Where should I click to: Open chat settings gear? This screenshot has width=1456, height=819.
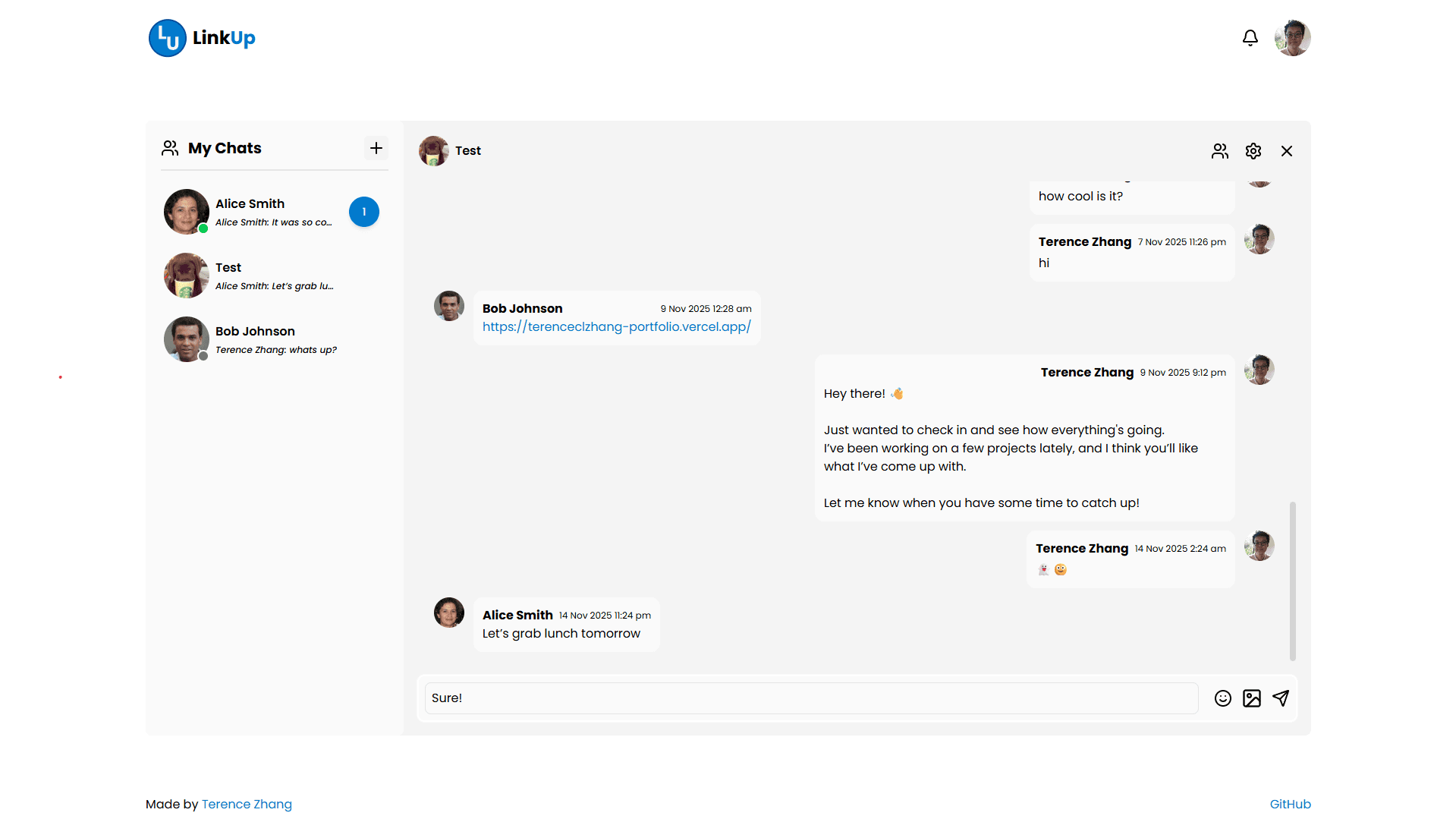(1253, 151)
